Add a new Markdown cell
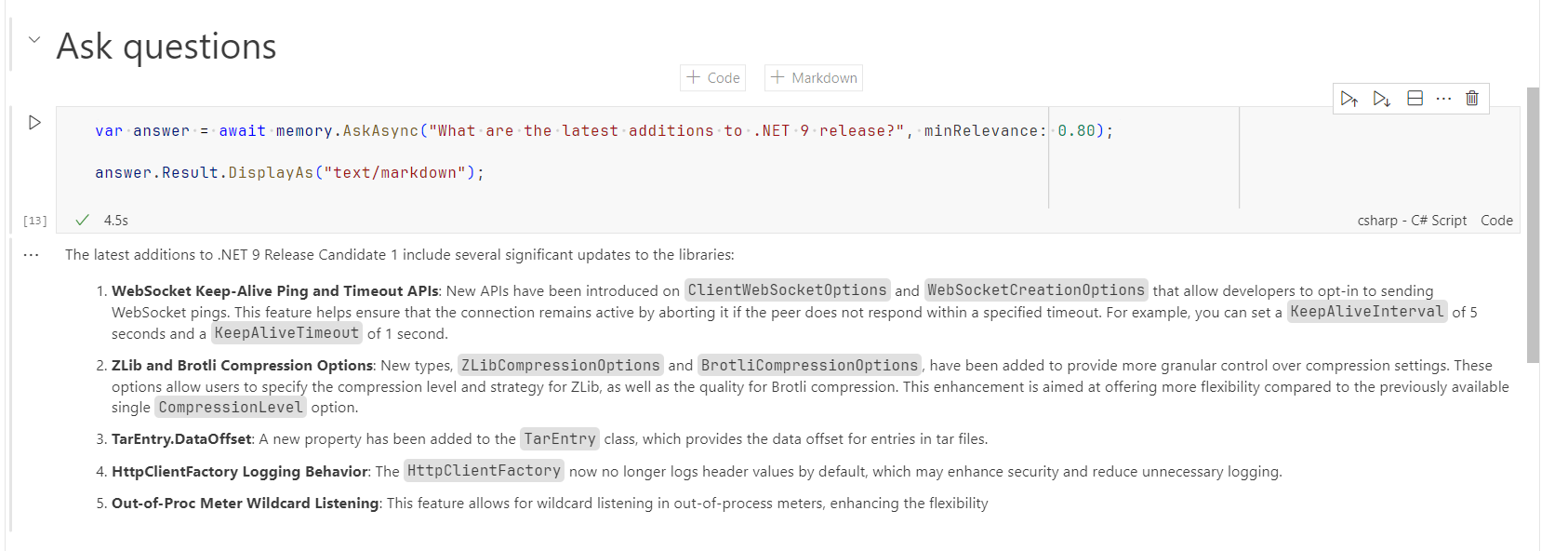Viewport: 1568px width, 551px height. click(x=814, y=78)
